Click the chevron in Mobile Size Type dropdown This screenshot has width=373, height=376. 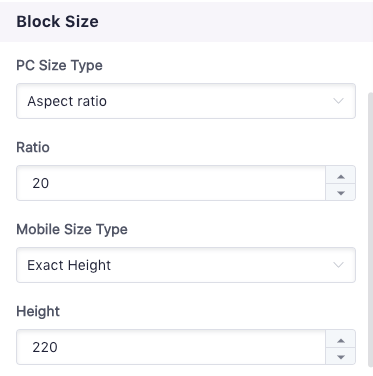[338, 265]
